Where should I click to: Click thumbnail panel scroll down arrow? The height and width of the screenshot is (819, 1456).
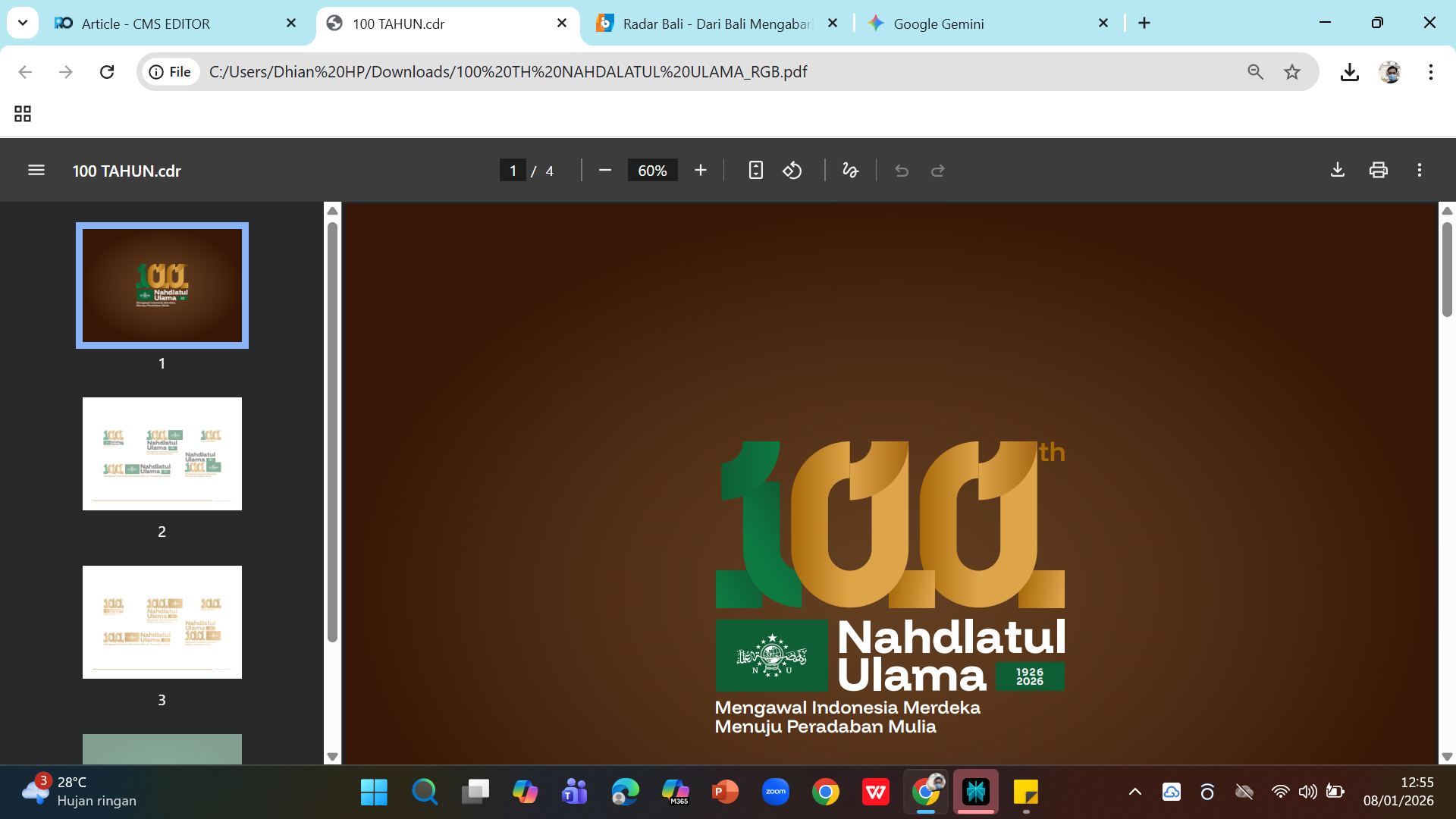point(332,756)
